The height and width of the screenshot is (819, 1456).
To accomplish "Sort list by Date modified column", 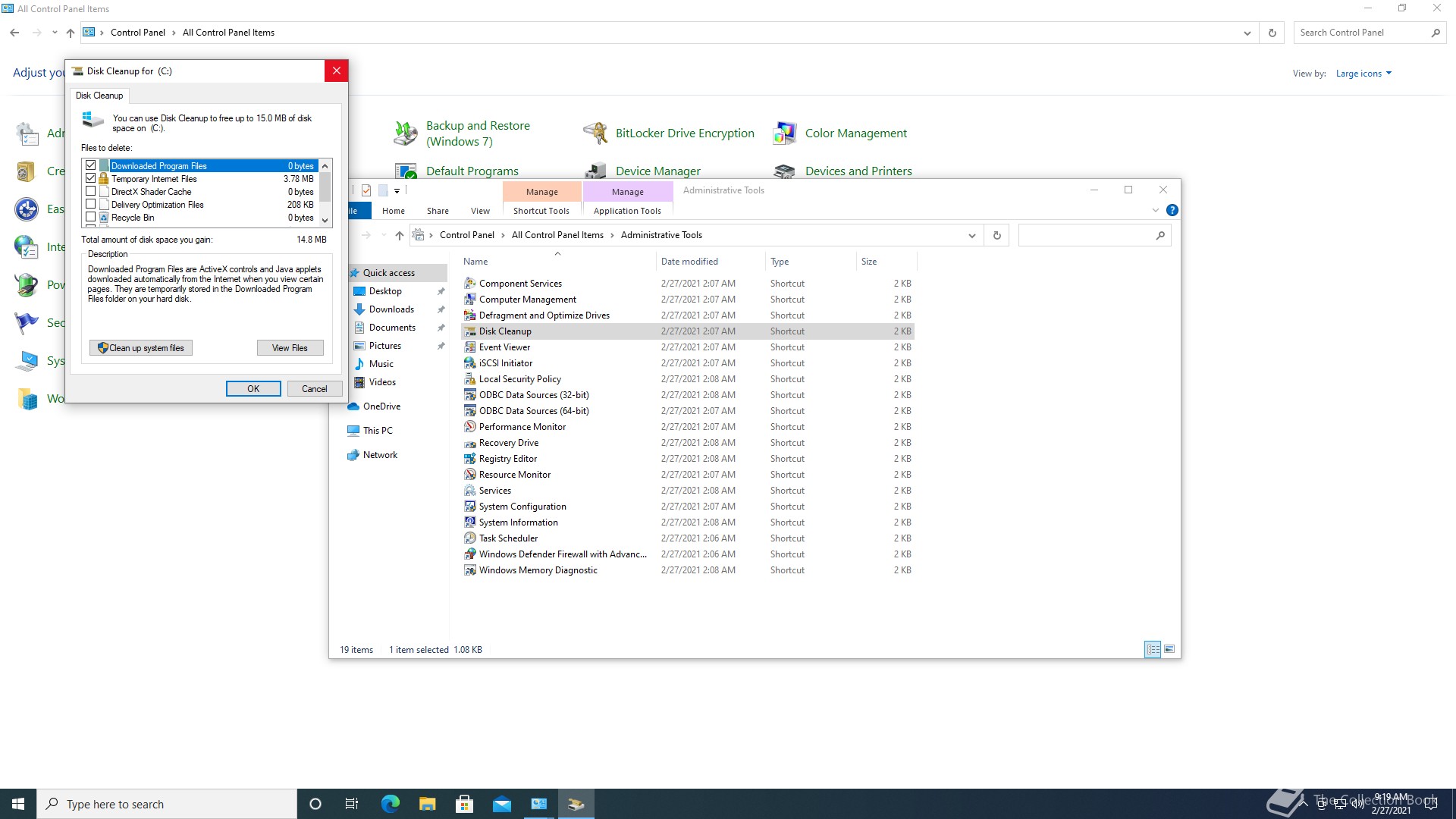I will tap(689, 261).
